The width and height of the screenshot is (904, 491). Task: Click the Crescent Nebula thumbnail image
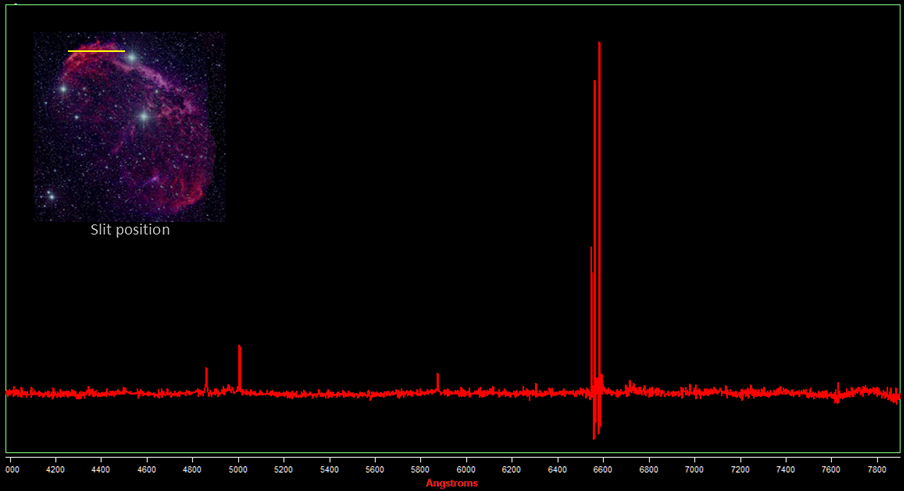[129, 126]
